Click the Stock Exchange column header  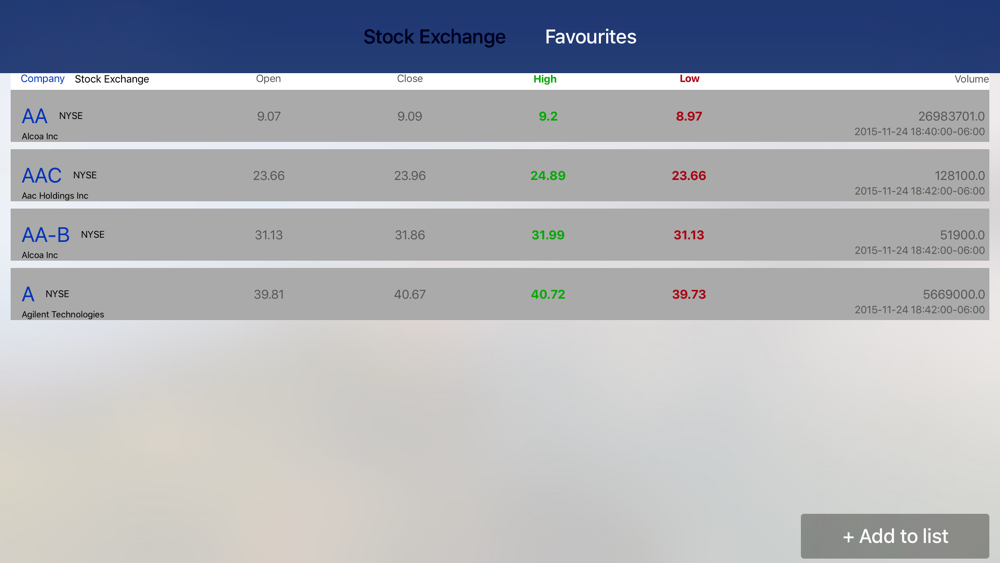tap(112, 79)
